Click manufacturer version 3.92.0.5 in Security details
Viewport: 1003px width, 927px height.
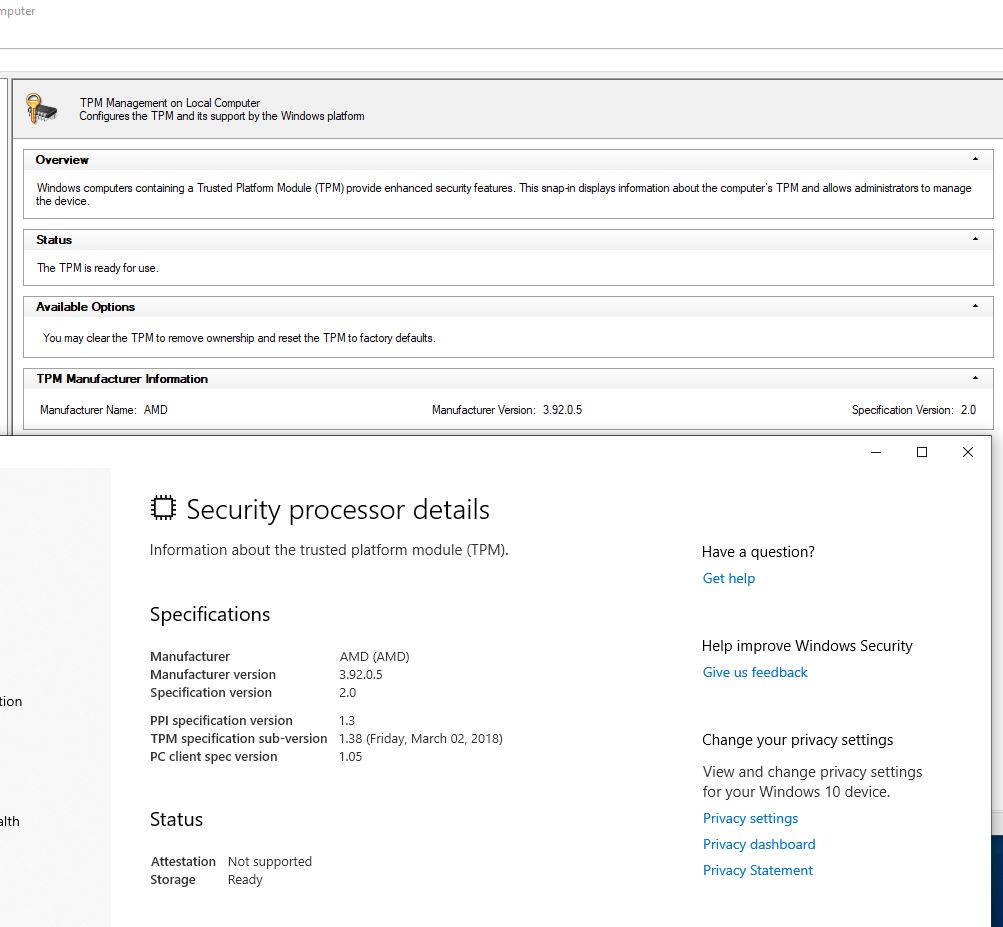tap(361, 674)
